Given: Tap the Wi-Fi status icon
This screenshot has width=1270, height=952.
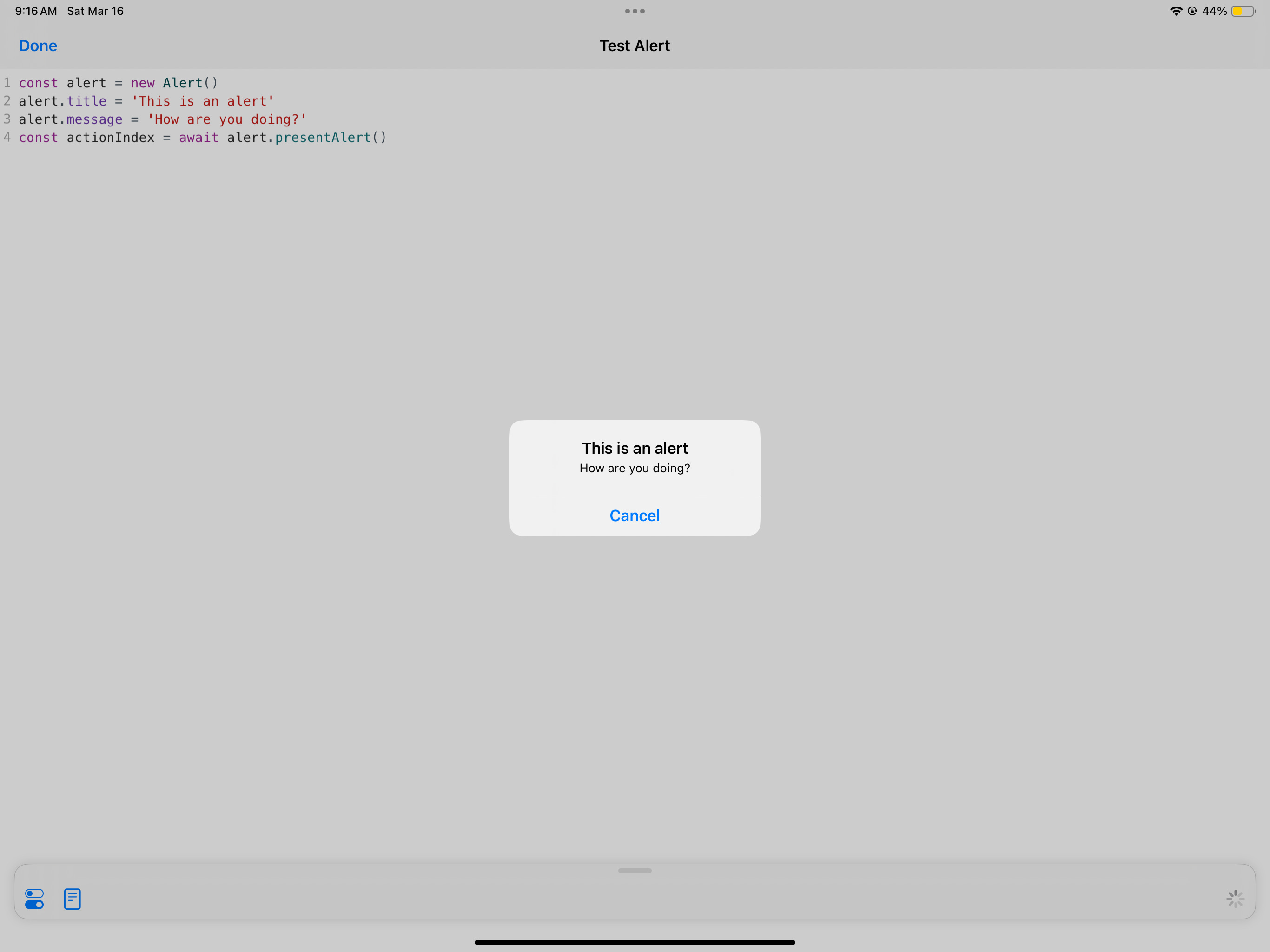Looking at the screenshot, I should coord(1176,11).
